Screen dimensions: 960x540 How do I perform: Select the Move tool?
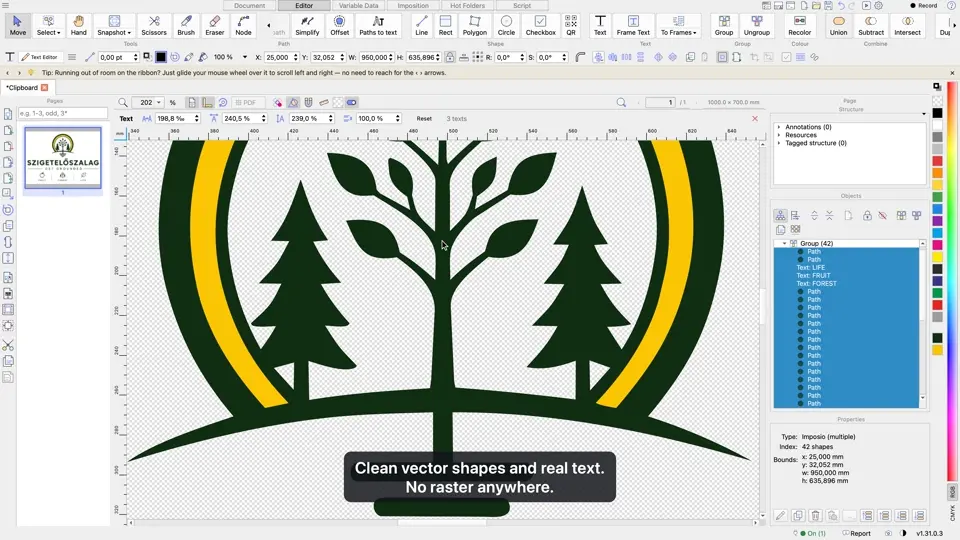click(x=18, y=25)
